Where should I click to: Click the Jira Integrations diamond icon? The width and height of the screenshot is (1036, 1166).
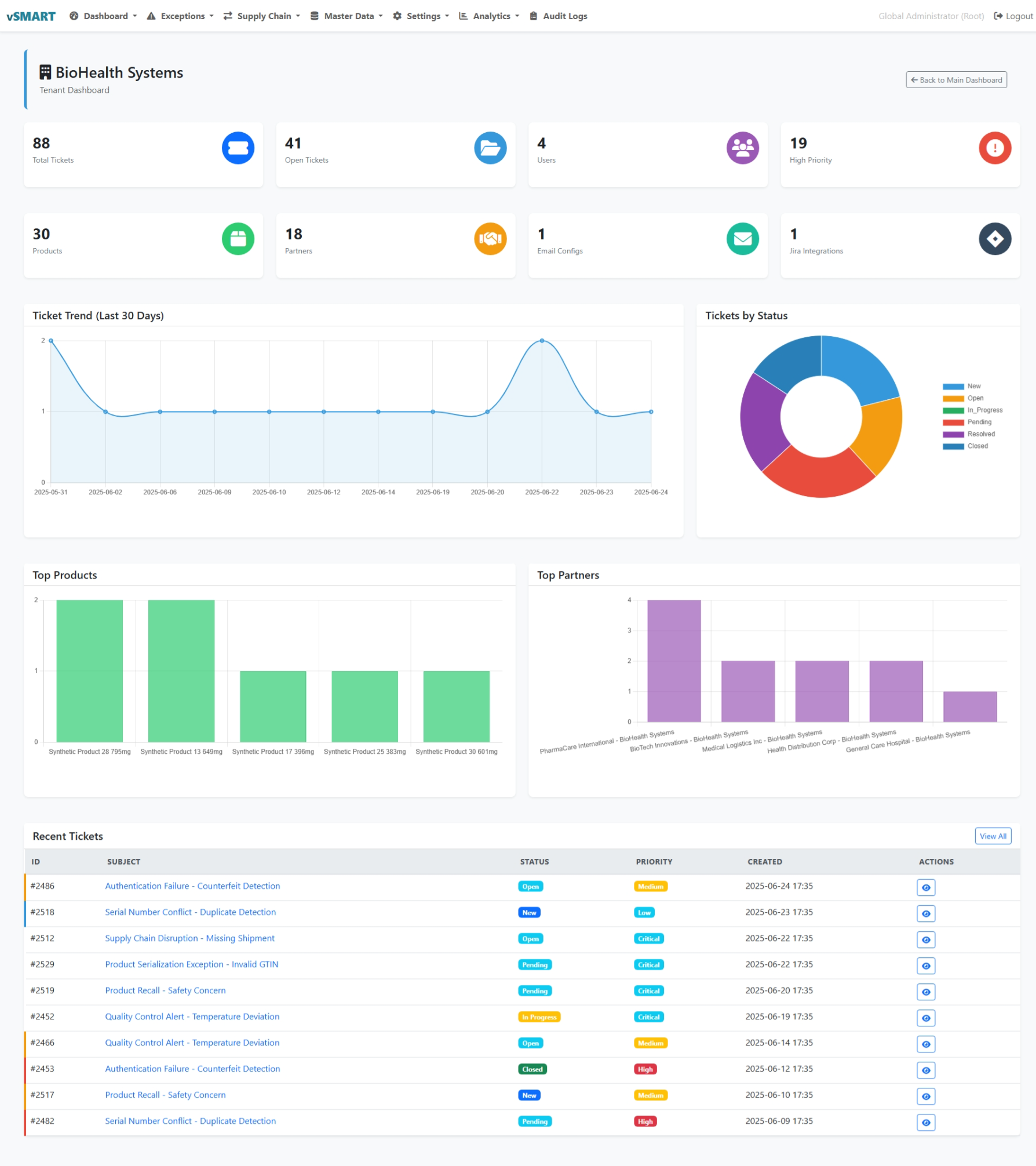pos(995,239)
